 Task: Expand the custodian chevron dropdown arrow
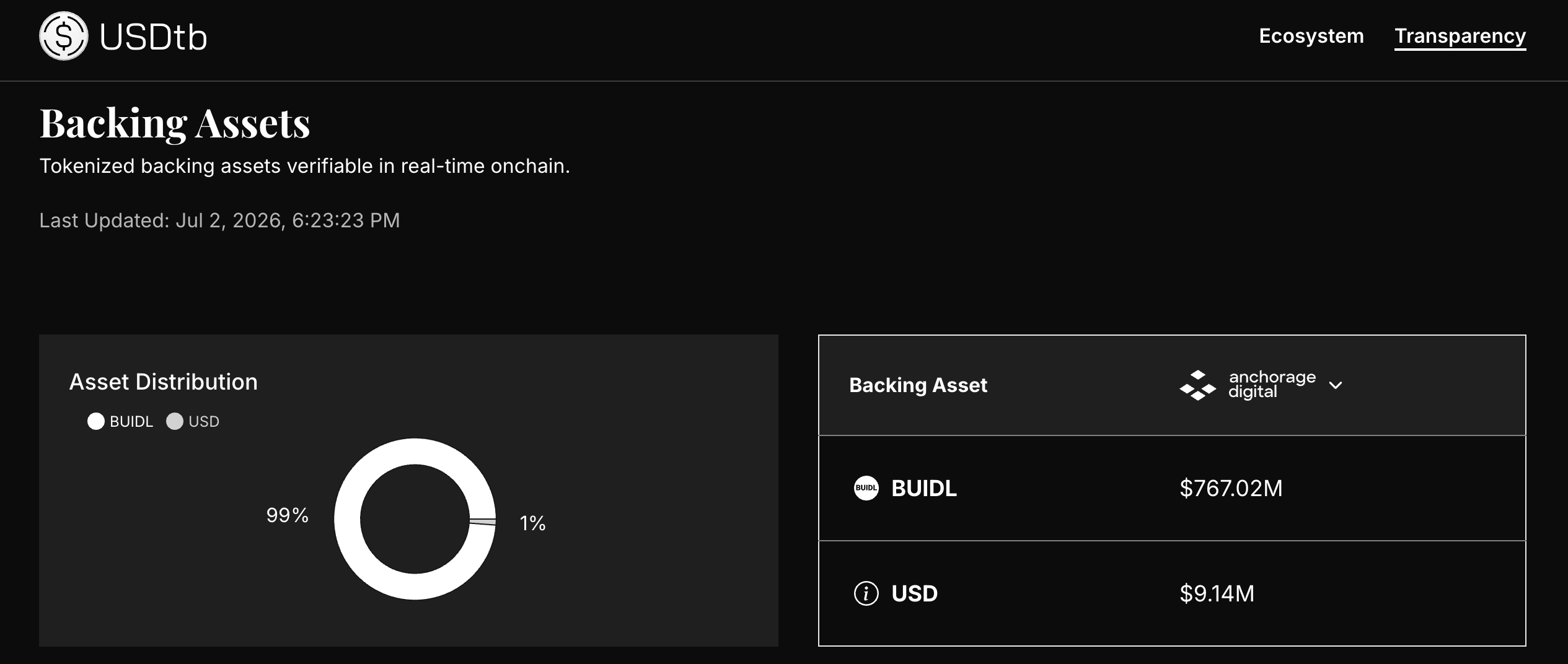(1336, 385)
